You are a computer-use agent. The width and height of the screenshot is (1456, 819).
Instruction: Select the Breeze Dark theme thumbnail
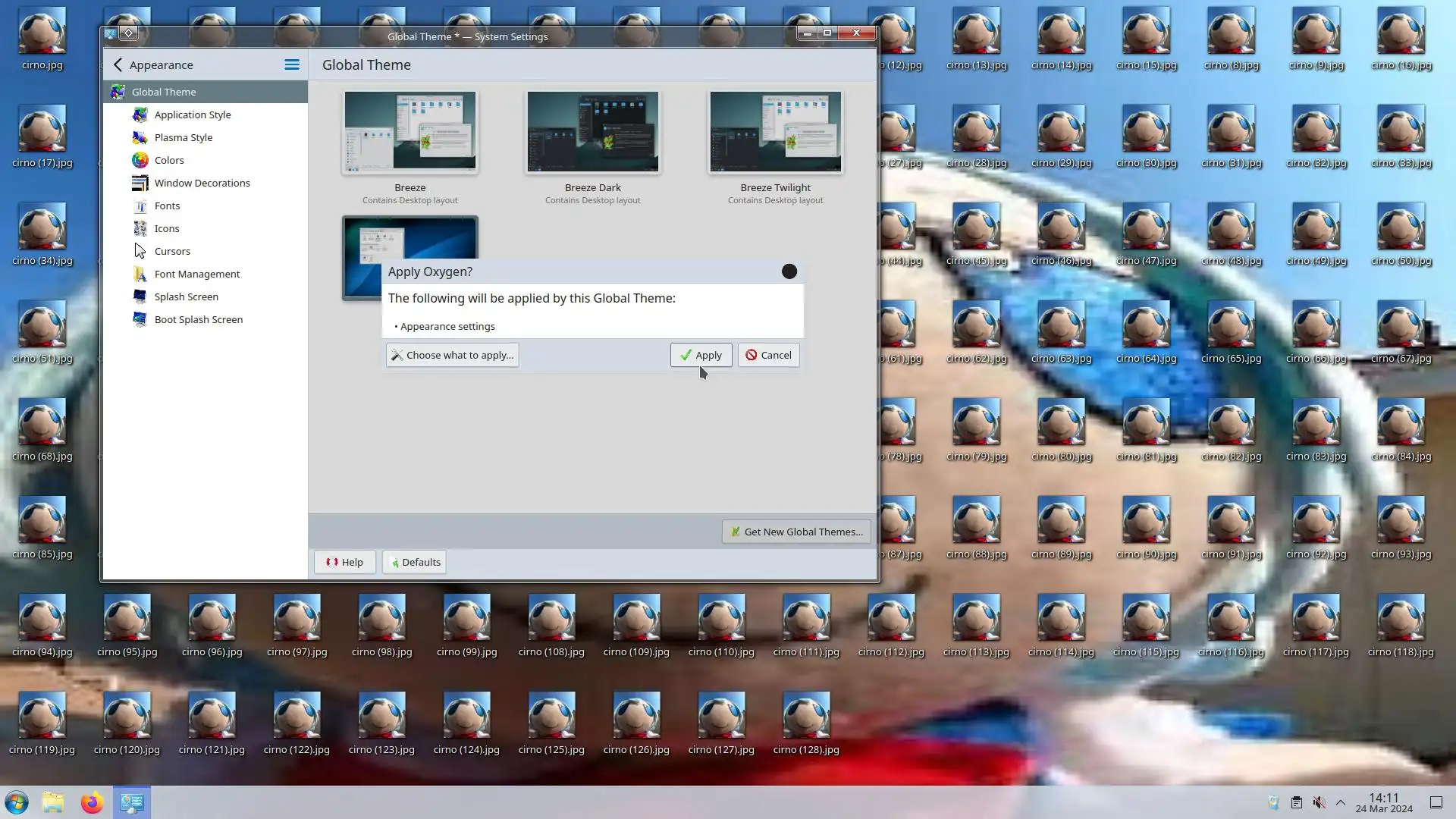point(592,133)
